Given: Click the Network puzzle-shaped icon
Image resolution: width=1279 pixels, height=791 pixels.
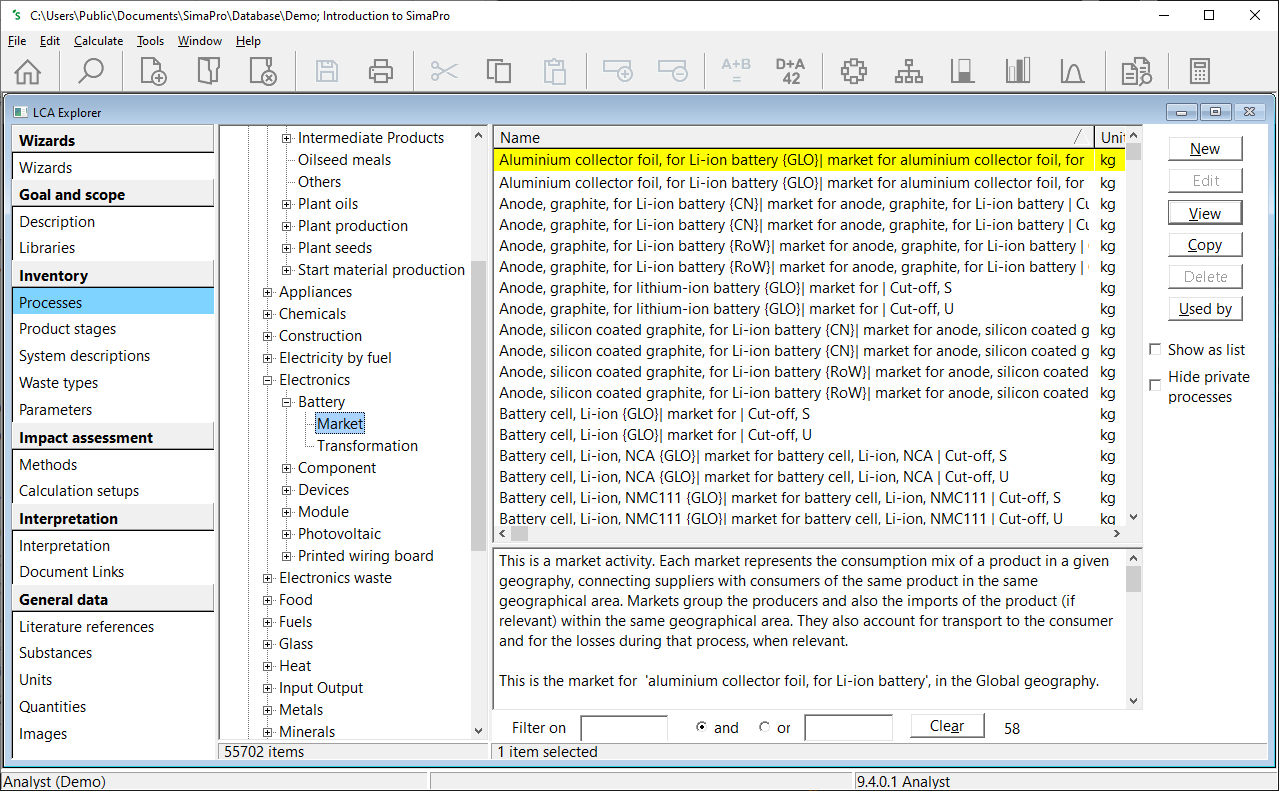Looking at the screenshot, I should (853, 71).
